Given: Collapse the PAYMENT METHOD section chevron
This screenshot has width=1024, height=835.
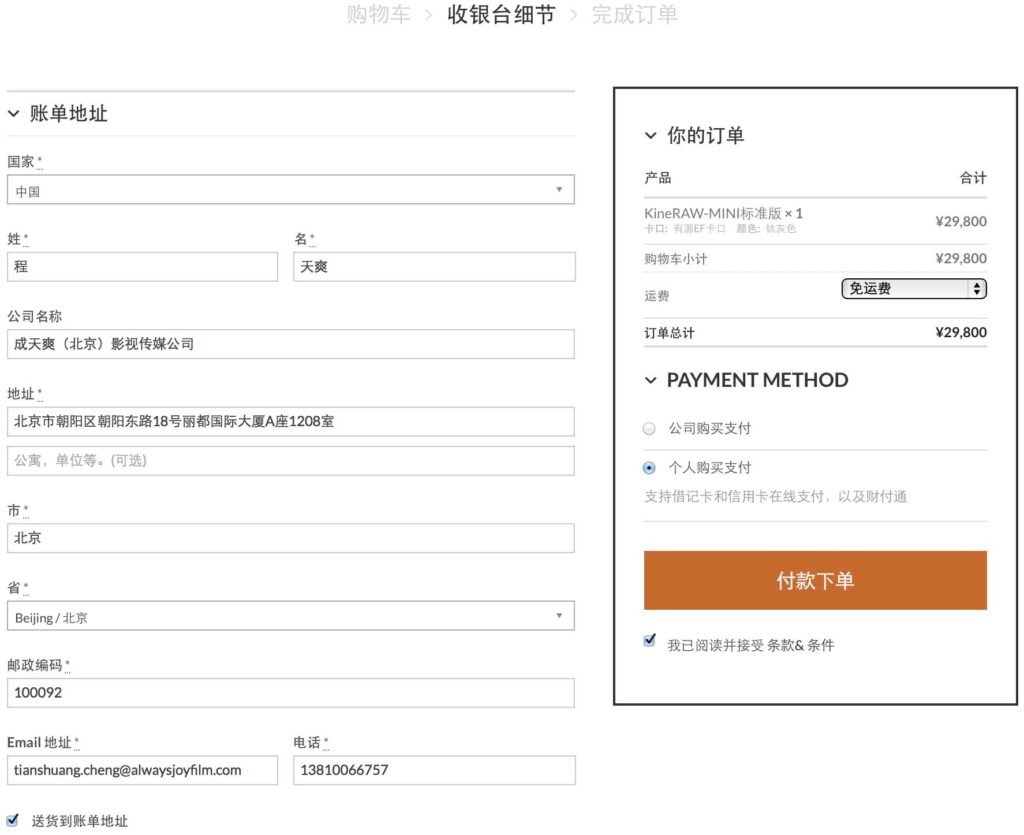Looking at the screenshot, I should point(651,381).
